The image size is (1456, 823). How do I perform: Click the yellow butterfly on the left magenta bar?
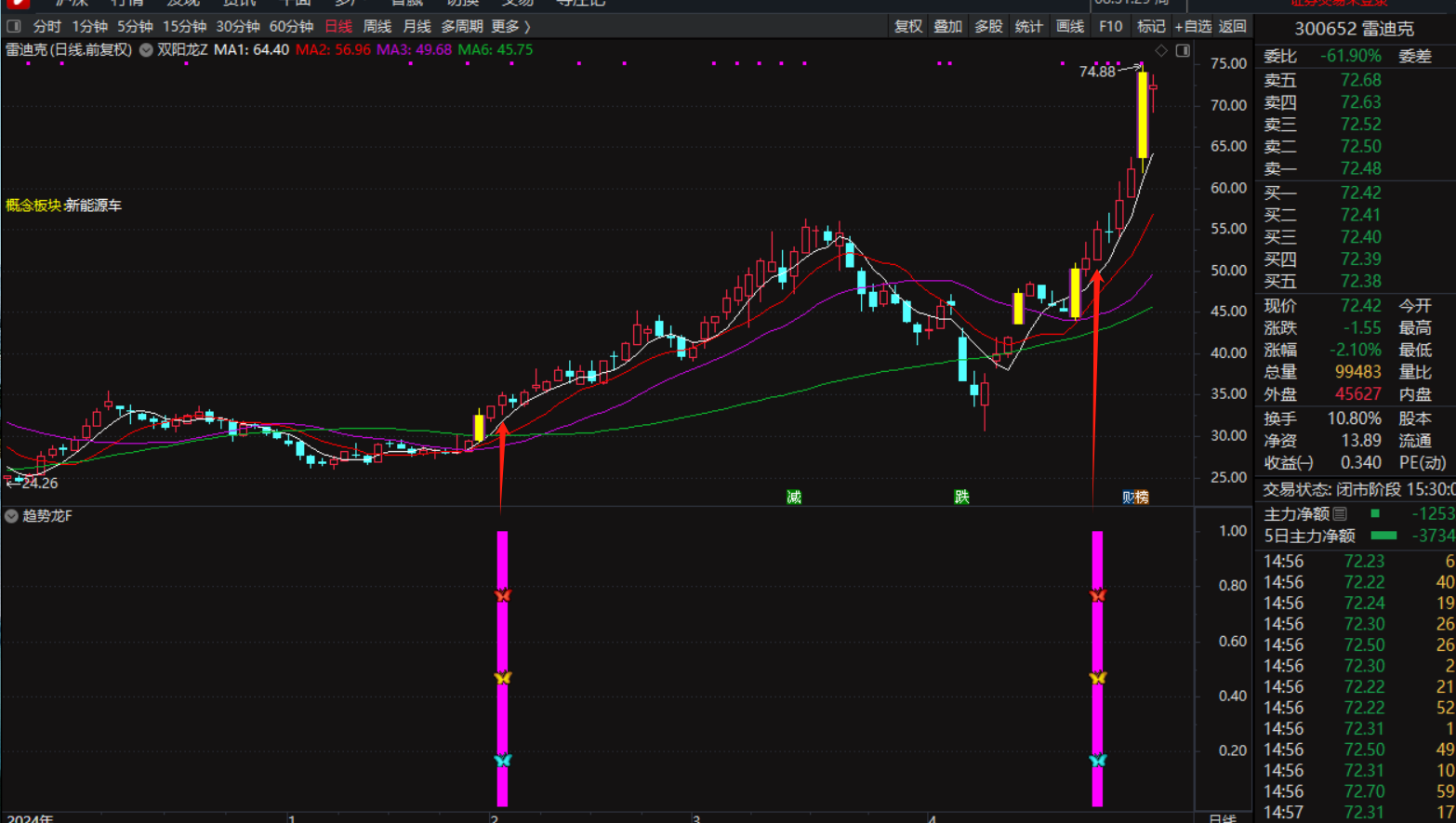[x=502, y=678]
